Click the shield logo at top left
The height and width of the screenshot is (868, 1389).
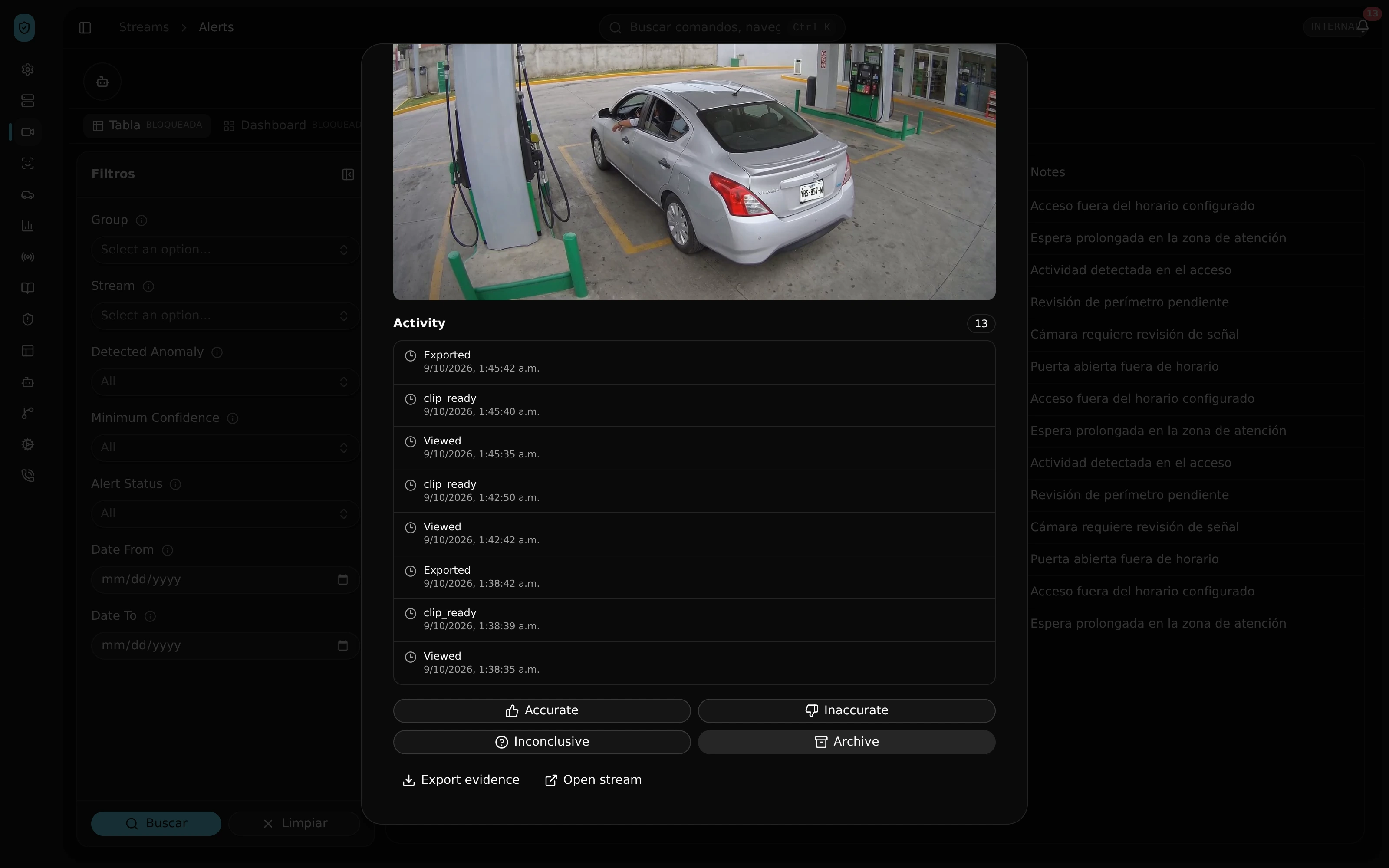point(24,27)
